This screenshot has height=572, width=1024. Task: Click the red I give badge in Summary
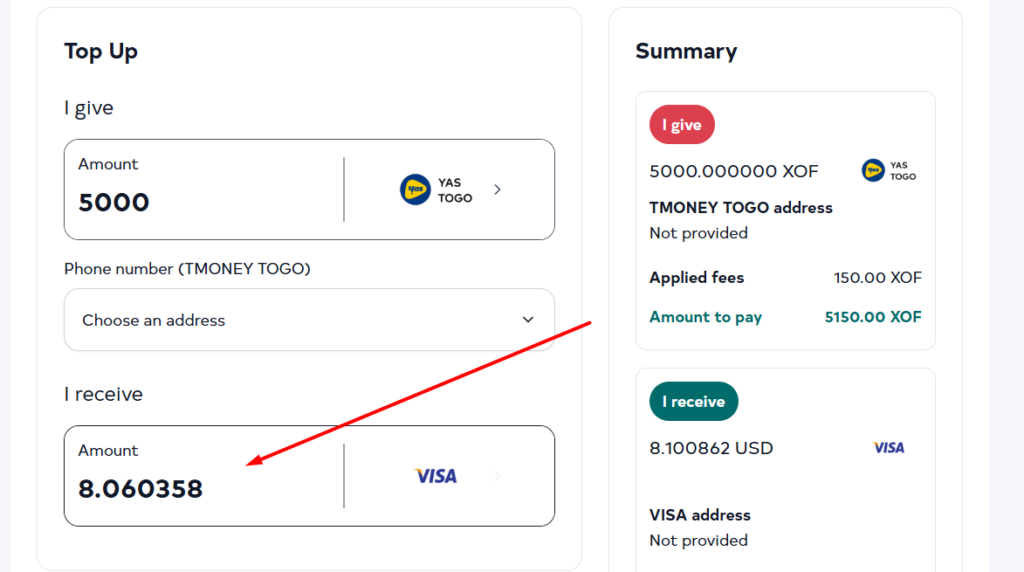click(682, 125)
